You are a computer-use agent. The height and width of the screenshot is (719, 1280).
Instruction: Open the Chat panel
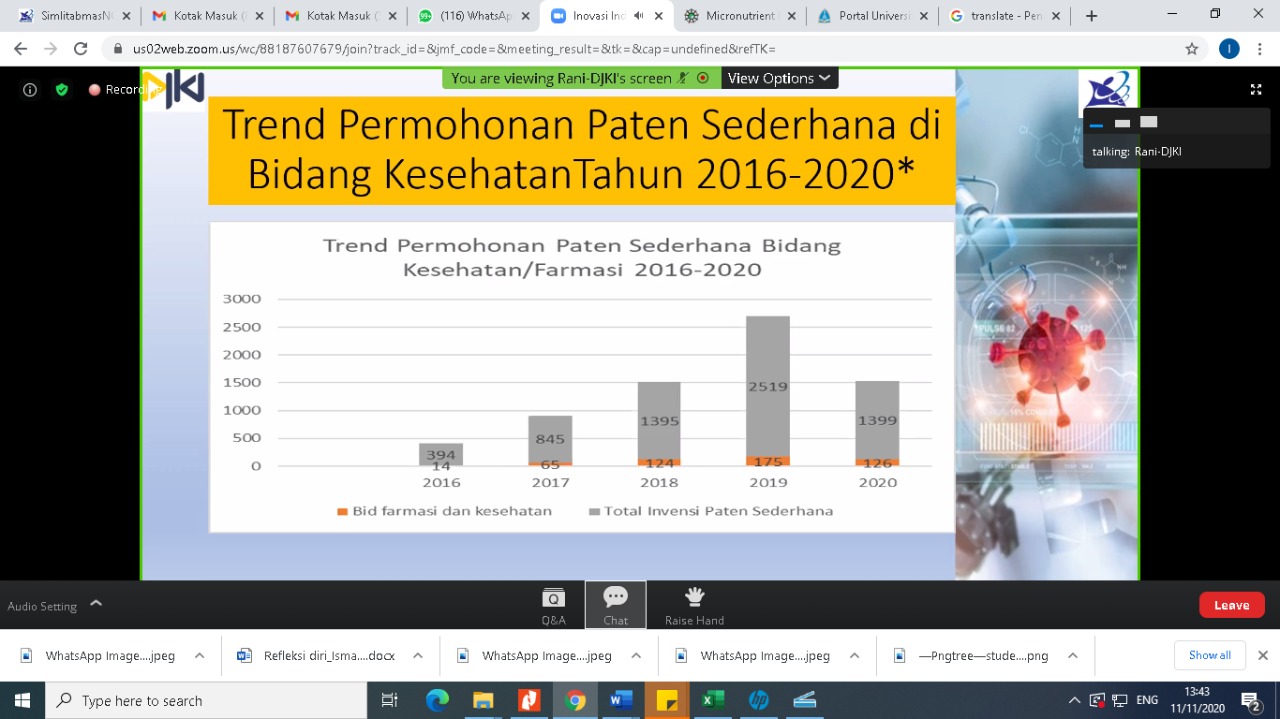coord(615,605)
